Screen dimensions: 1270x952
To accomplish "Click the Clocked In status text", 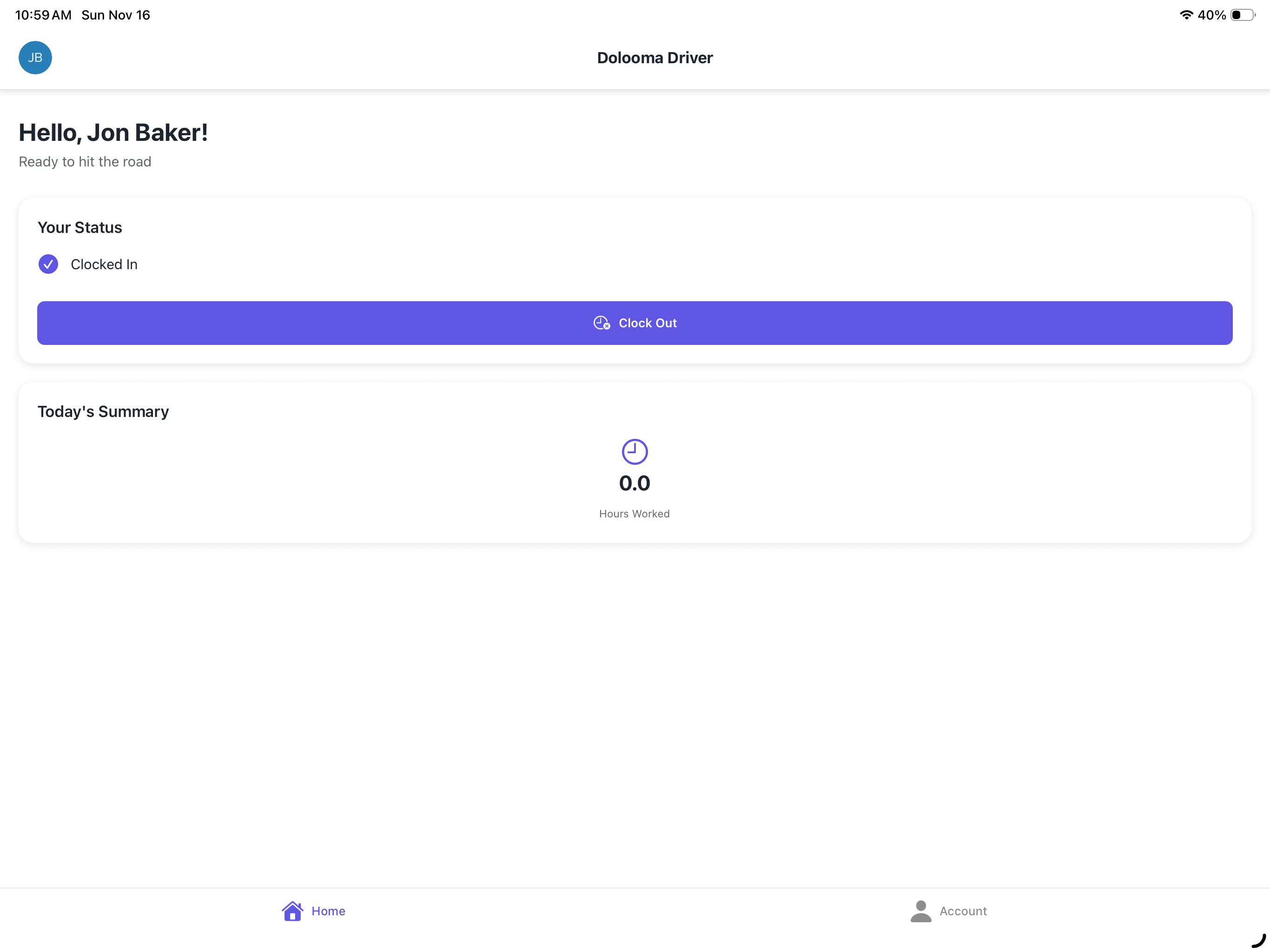I will coord(104,264).
